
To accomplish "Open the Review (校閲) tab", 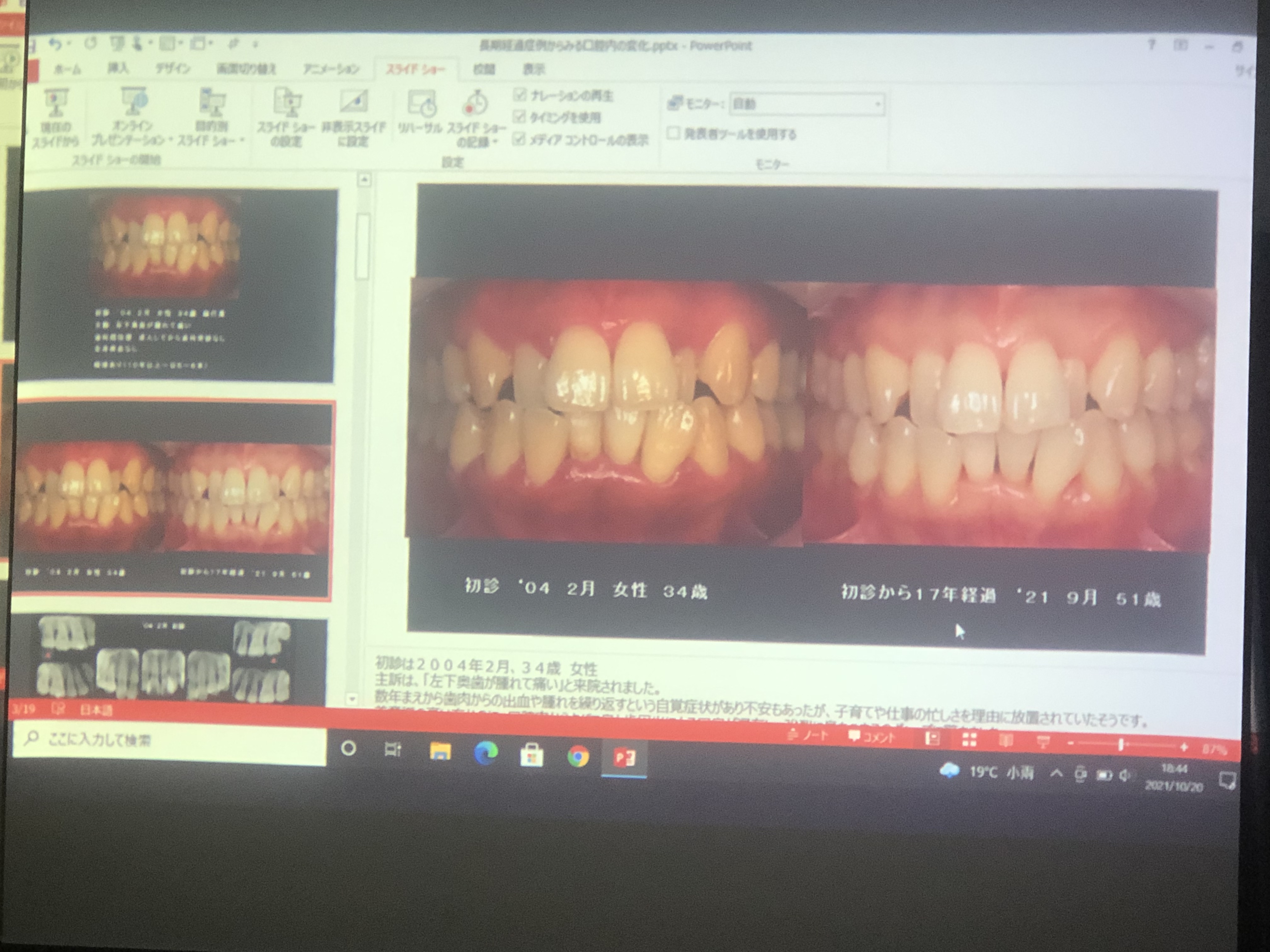I will point(484,70).
